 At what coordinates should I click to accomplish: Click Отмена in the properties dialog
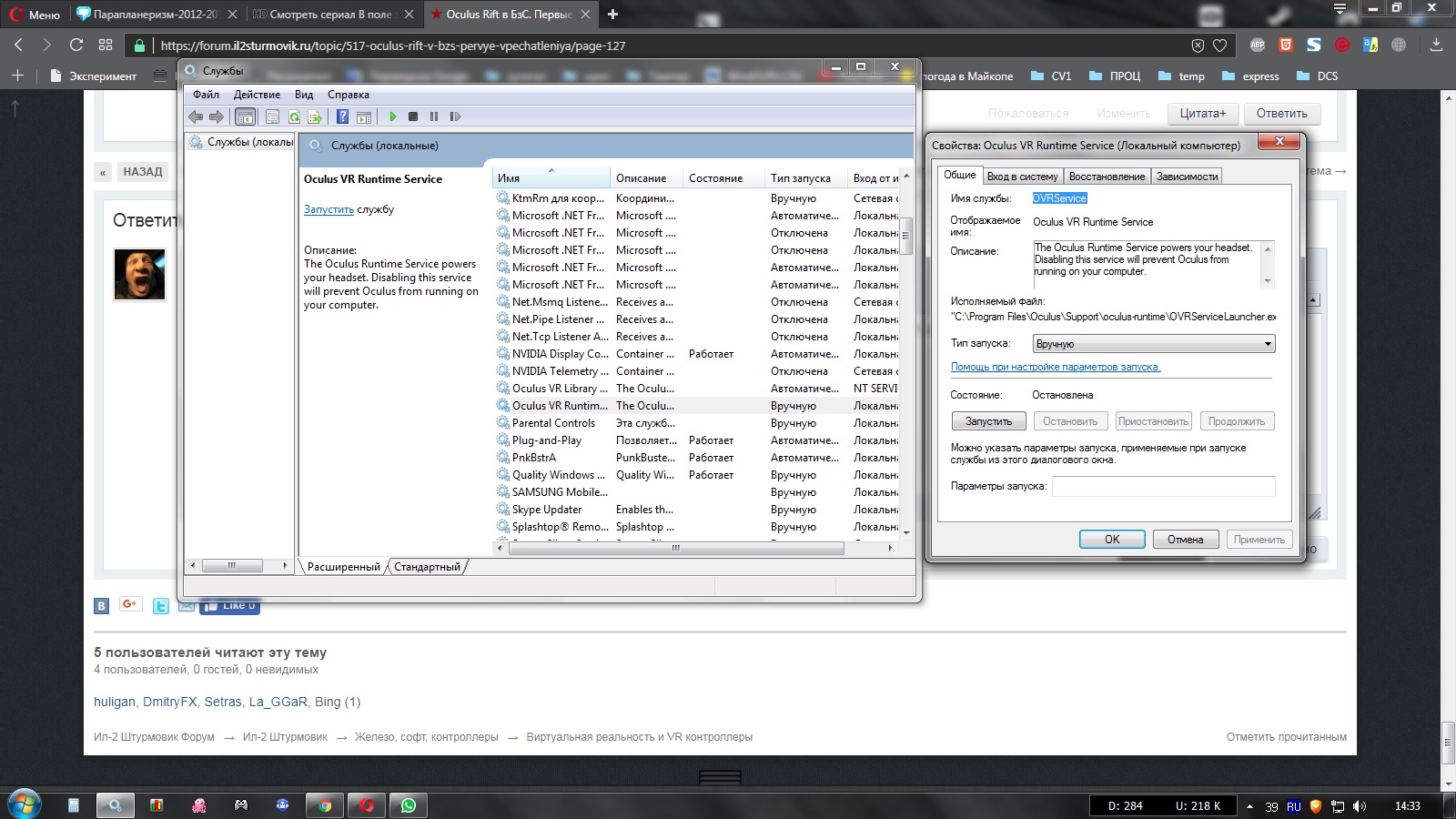pyautogui.click(x=1185, y=540)
